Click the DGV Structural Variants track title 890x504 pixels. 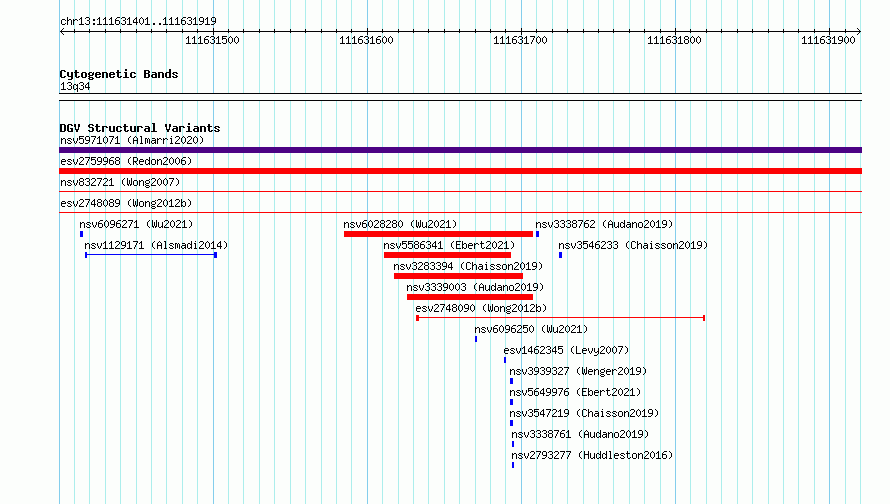coord(140,128)
